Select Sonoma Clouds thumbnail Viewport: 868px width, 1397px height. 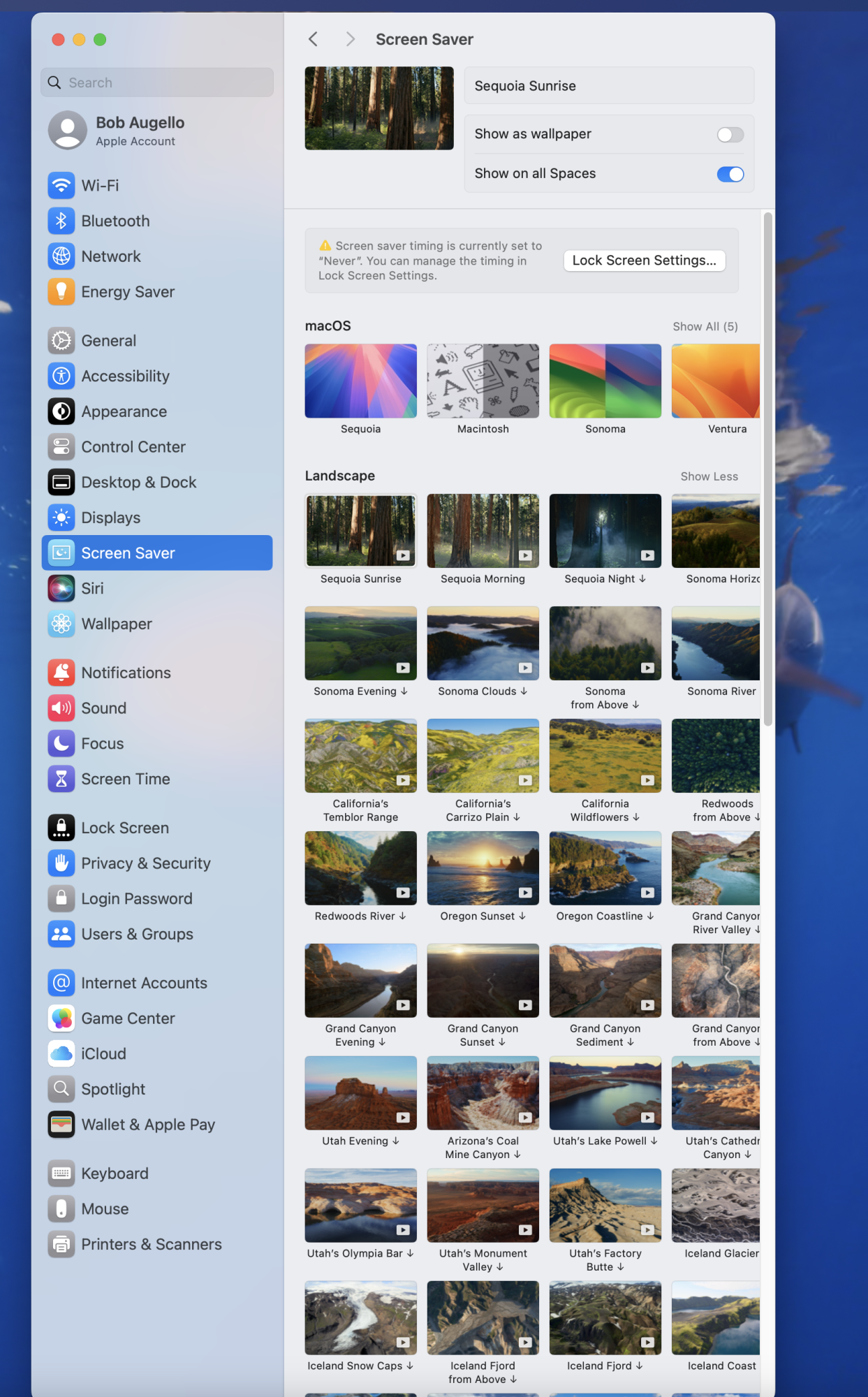click(x=483, y=643)
